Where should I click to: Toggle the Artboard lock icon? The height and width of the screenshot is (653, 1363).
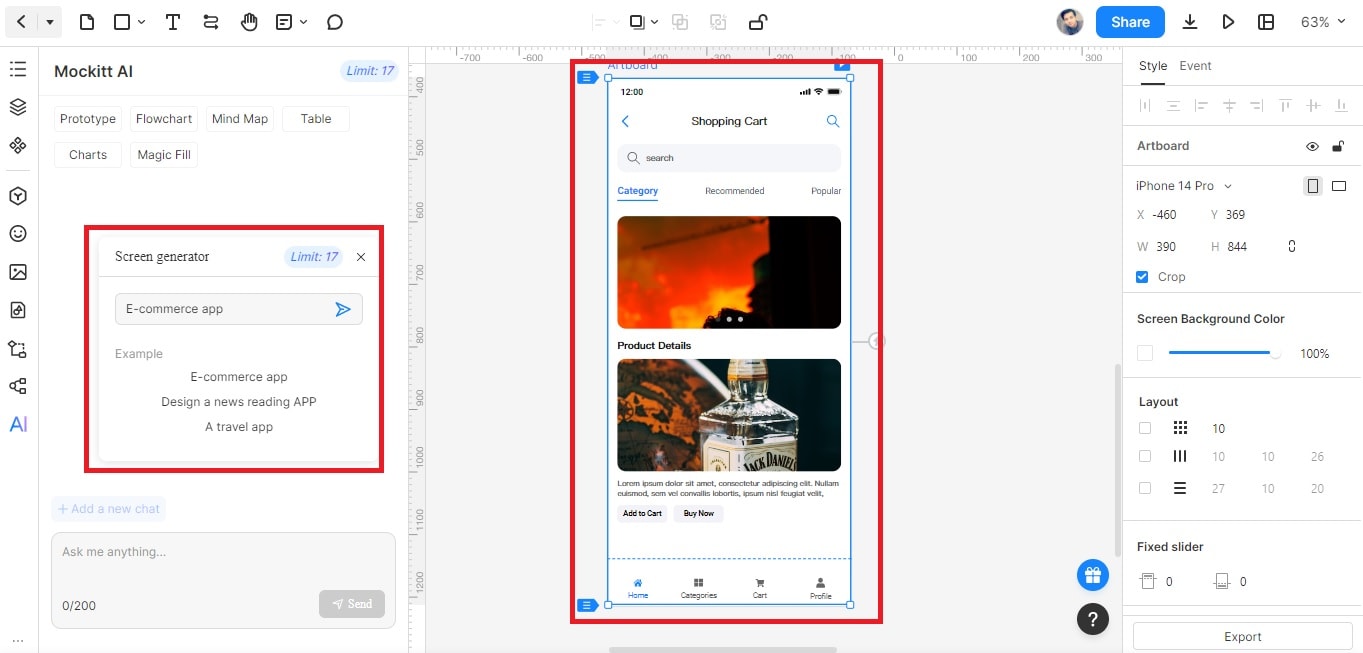[1338, 146]
